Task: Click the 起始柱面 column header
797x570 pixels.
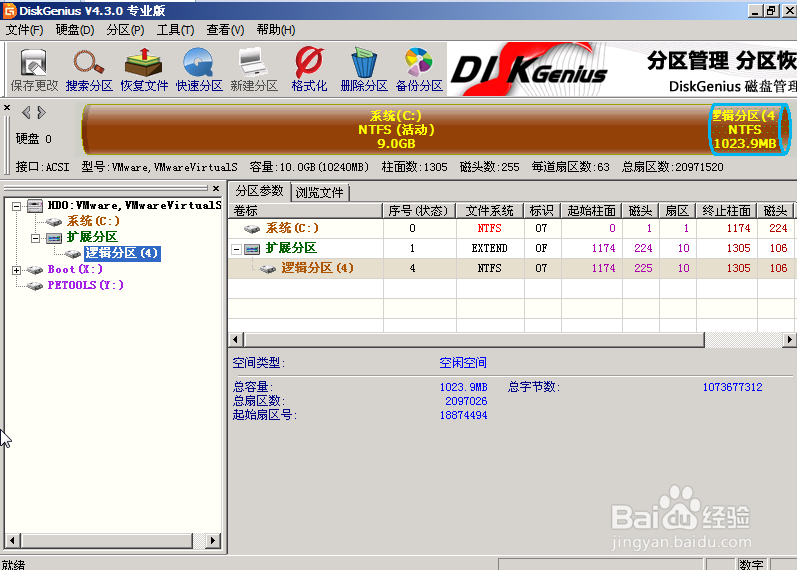Action: click(x=591, y=211)
